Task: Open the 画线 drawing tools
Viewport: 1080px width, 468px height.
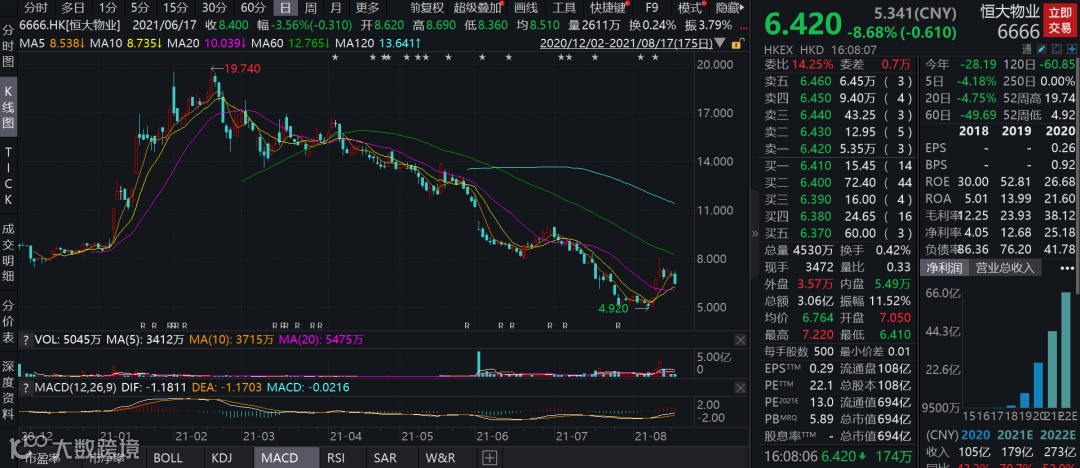Action: pyautogui.click(x=526, y=8)
